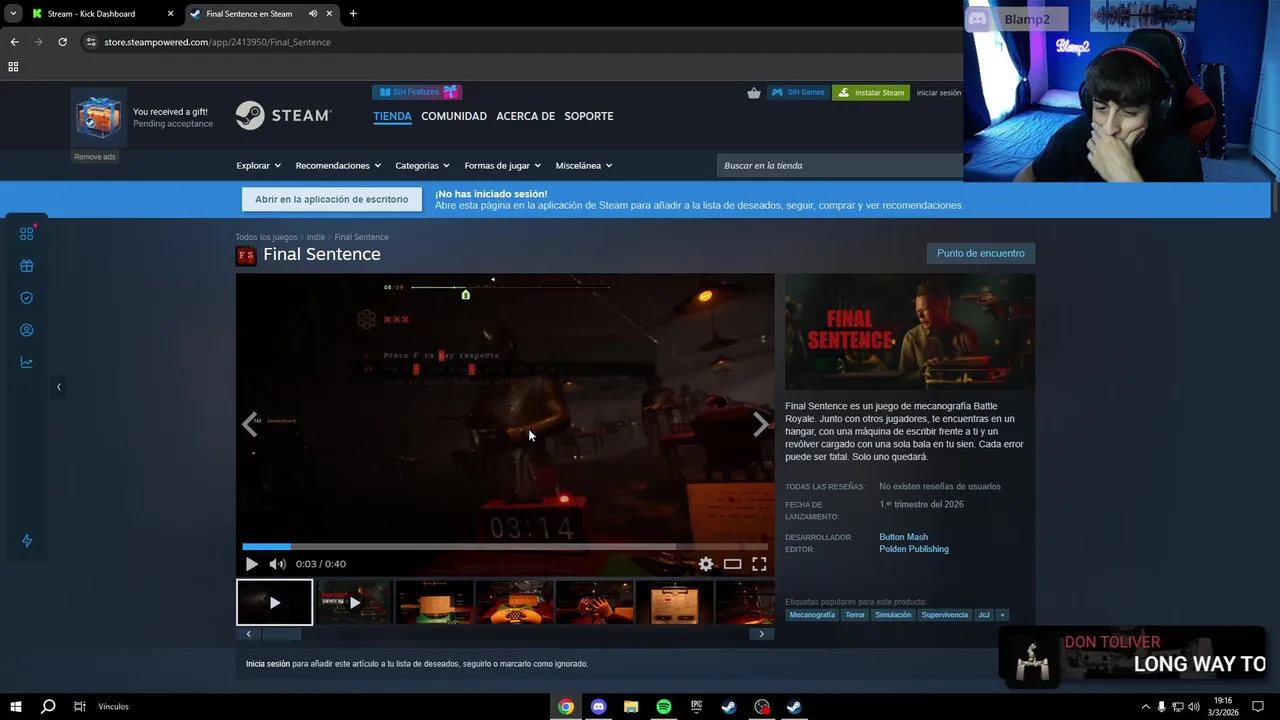Open Spotify from the taskbar
This screenshot has width=1280, height=720.
click(664, 707)
